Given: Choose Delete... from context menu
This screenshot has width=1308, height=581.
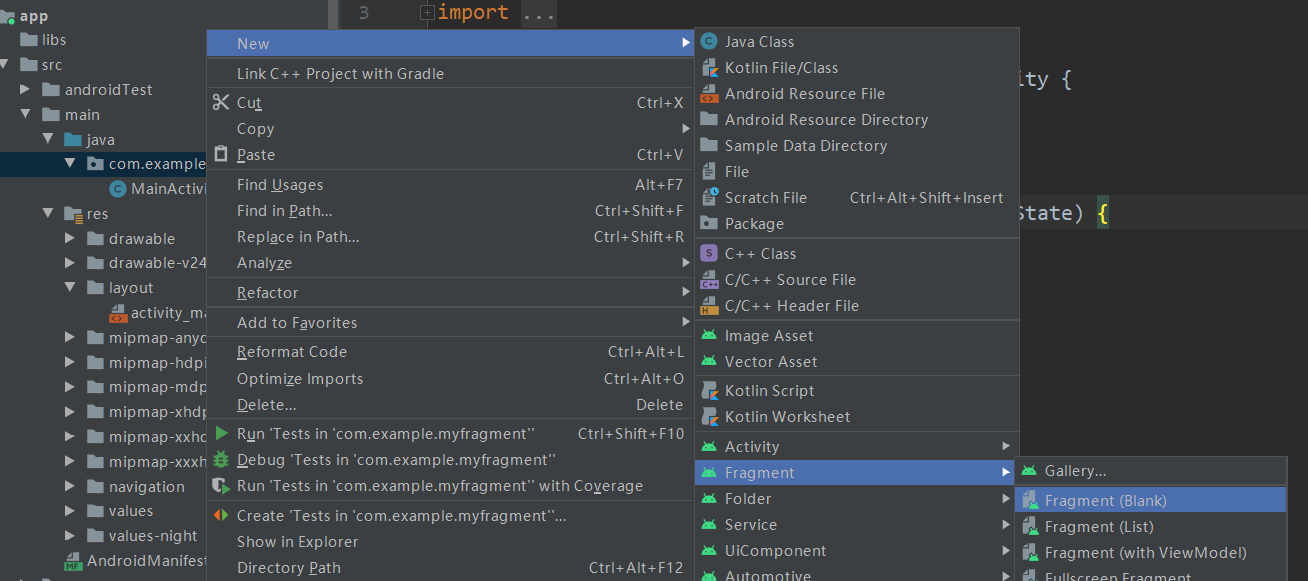Looking at the screenshot, I should pos(451,405).
